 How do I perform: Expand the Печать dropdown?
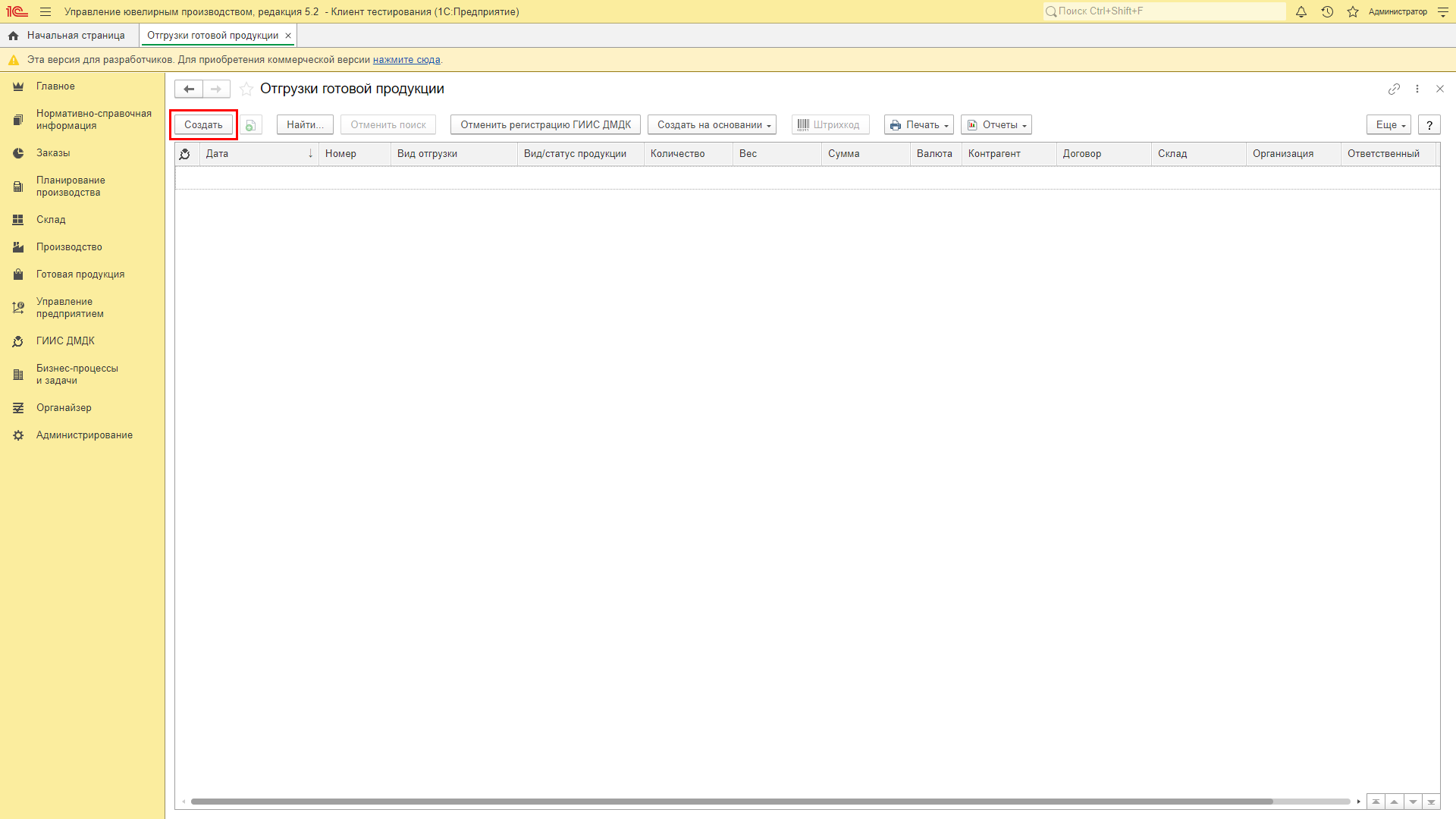coord(919,125)
